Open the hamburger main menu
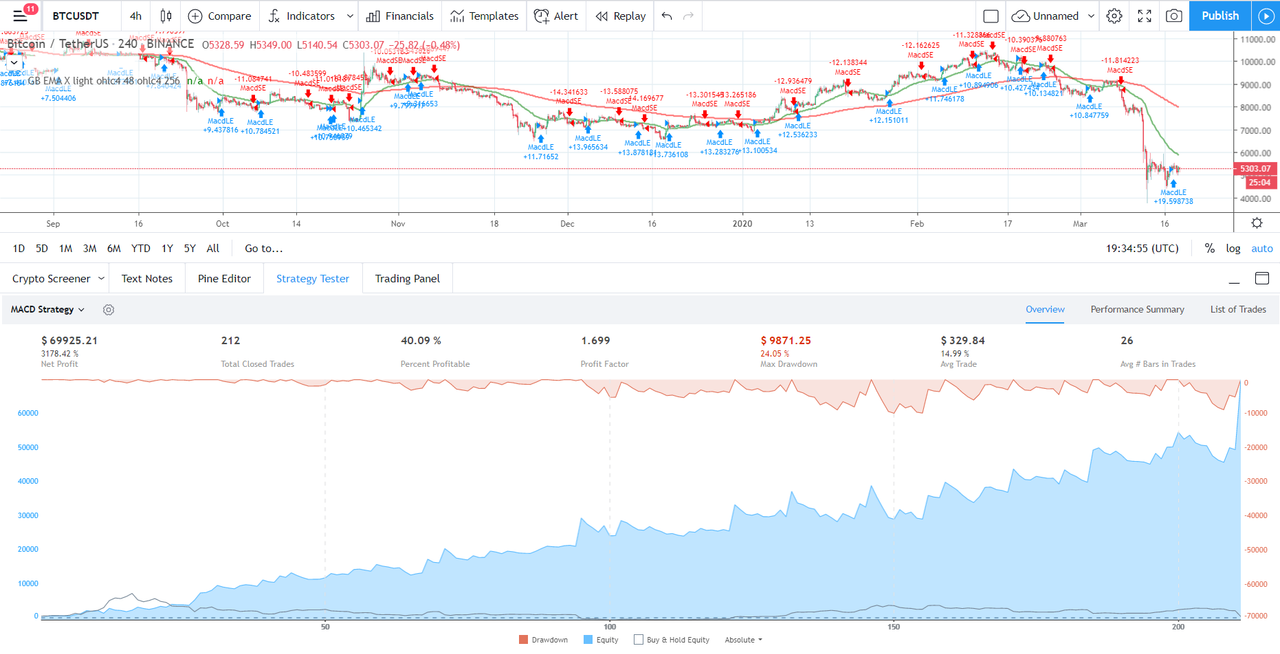Viewport: 1280px width, 654px height. pyautogui.click(x=20, y=16)
